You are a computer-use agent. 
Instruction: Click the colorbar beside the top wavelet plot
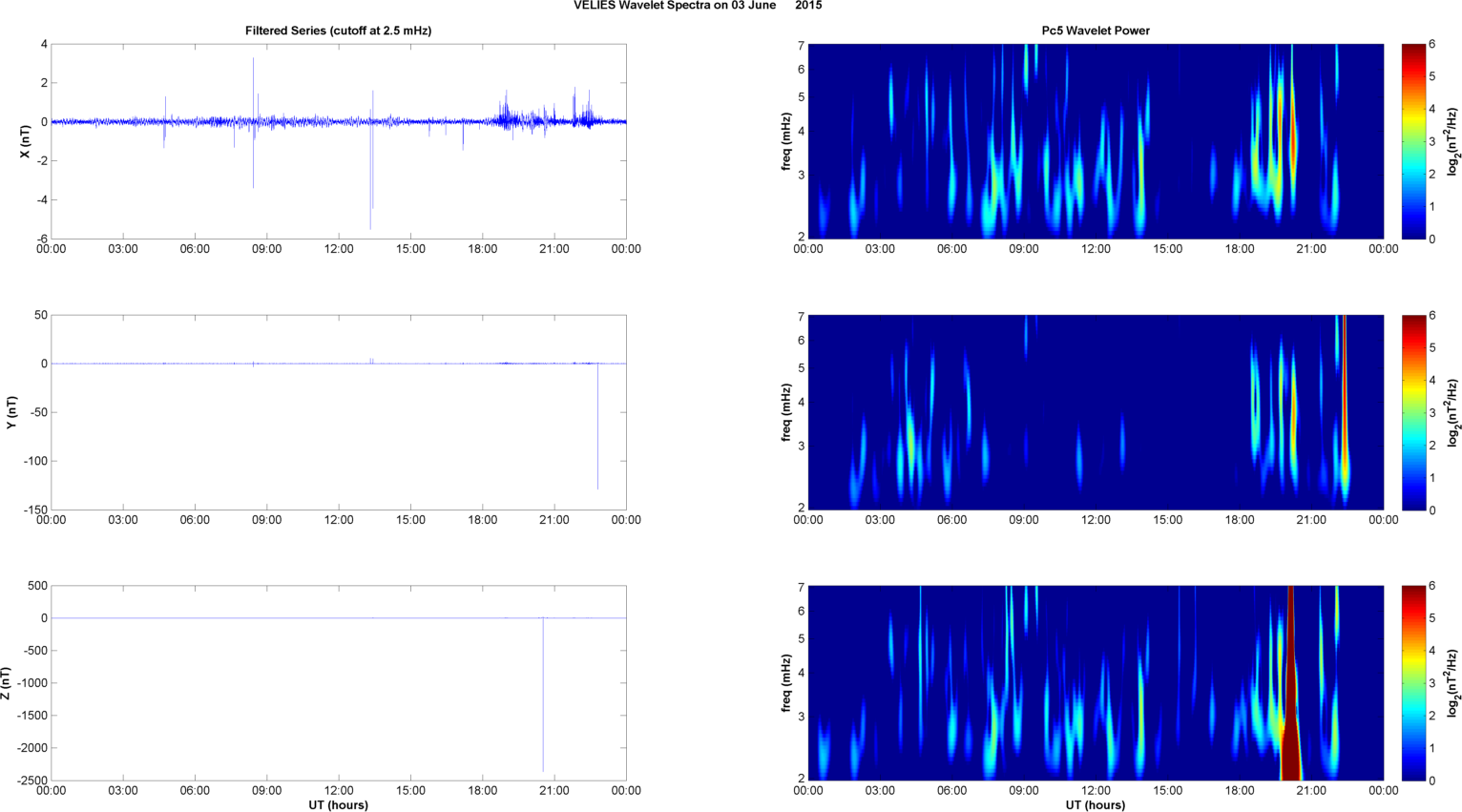click(x=1413, y=141)
